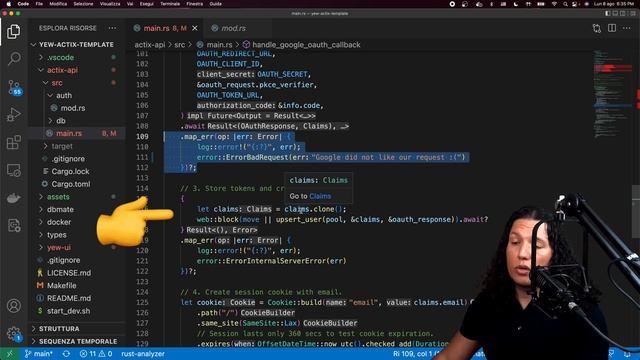Viewport: 640px width, 360px height.
Task: Select main.rs in the file tree
Action: click(x=69, y=133)
